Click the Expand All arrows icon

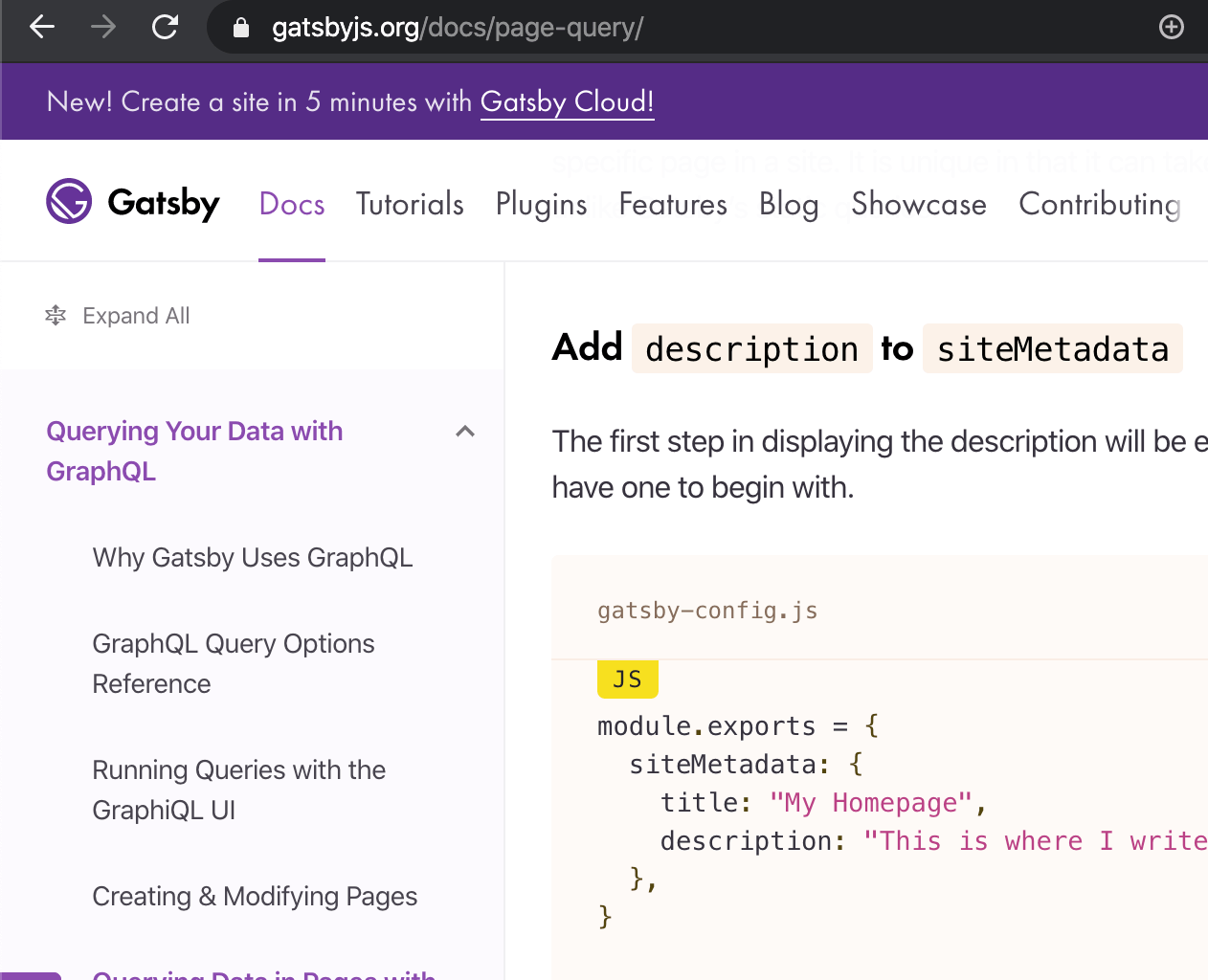point(56,315)
